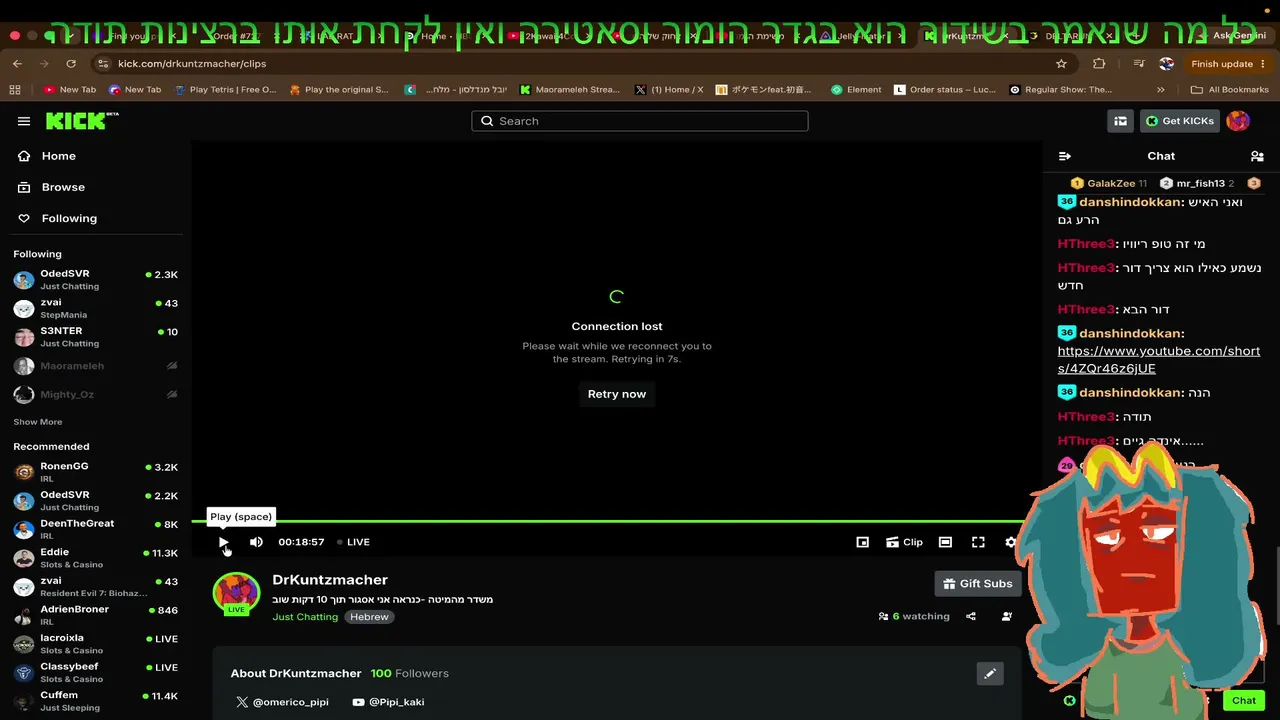Show more bookmarks via the chevron overflow
This screenshot has height=720, width=1280.
tap(1162, 89)
